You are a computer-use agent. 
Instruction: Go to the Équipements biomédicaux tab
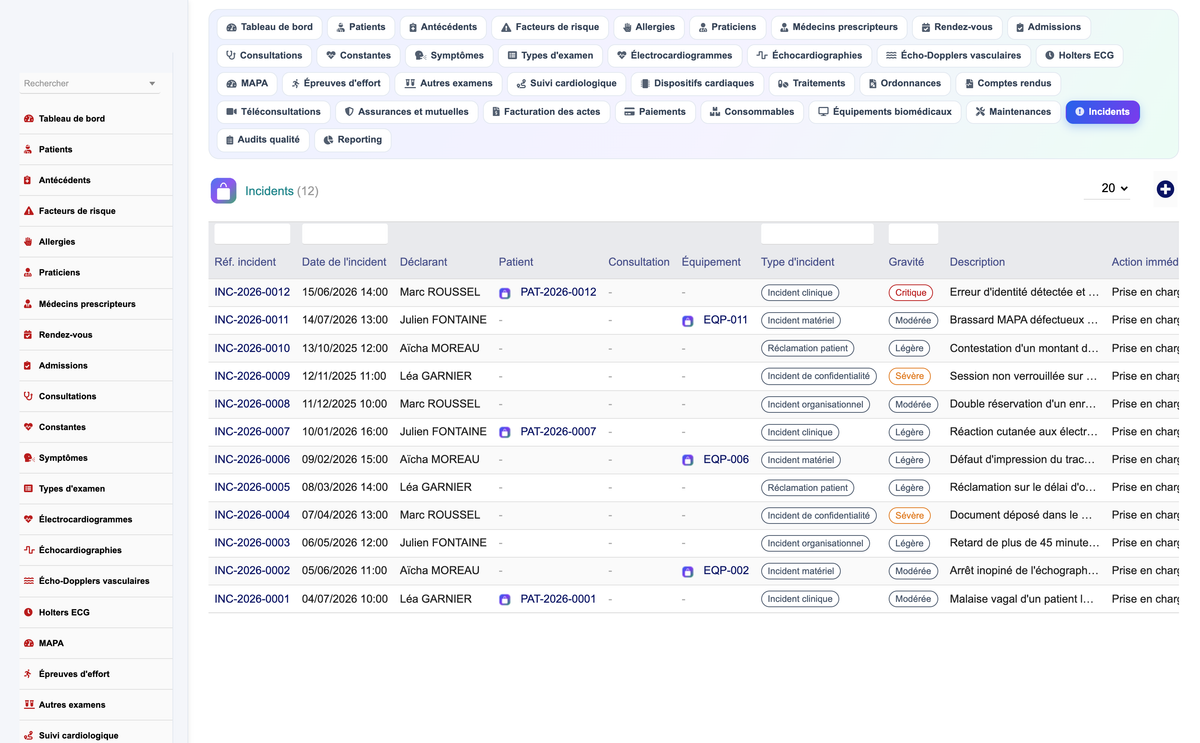[885, 112]
